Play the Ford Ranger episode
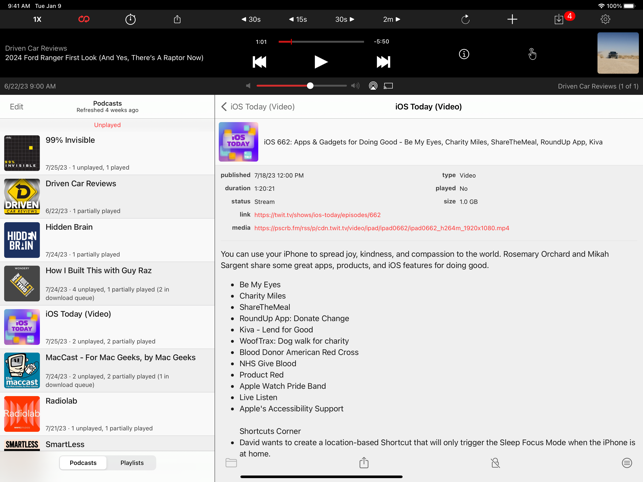643x482 pixels. (321, 62)
